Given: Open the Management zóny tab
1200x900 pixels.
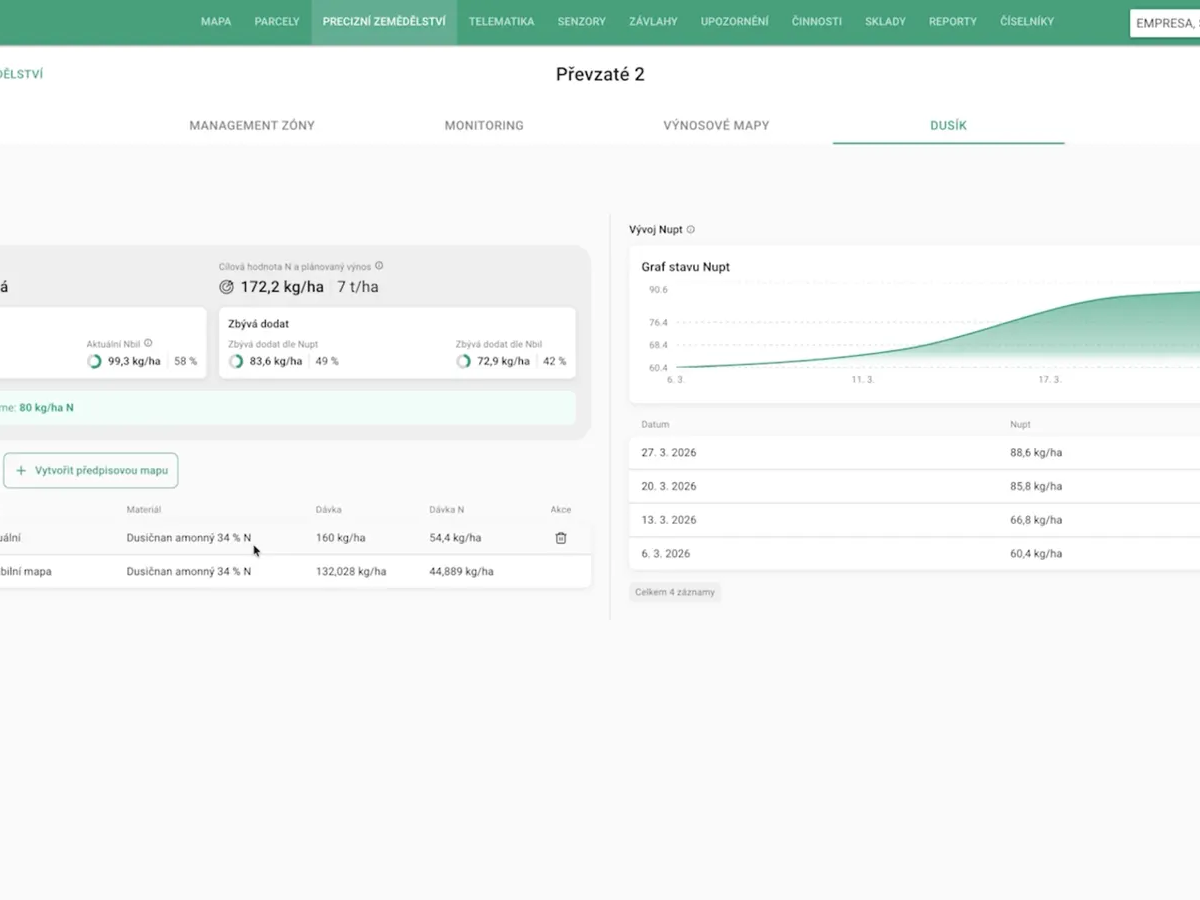Looking at the screenshot, I should coord(252,126).
